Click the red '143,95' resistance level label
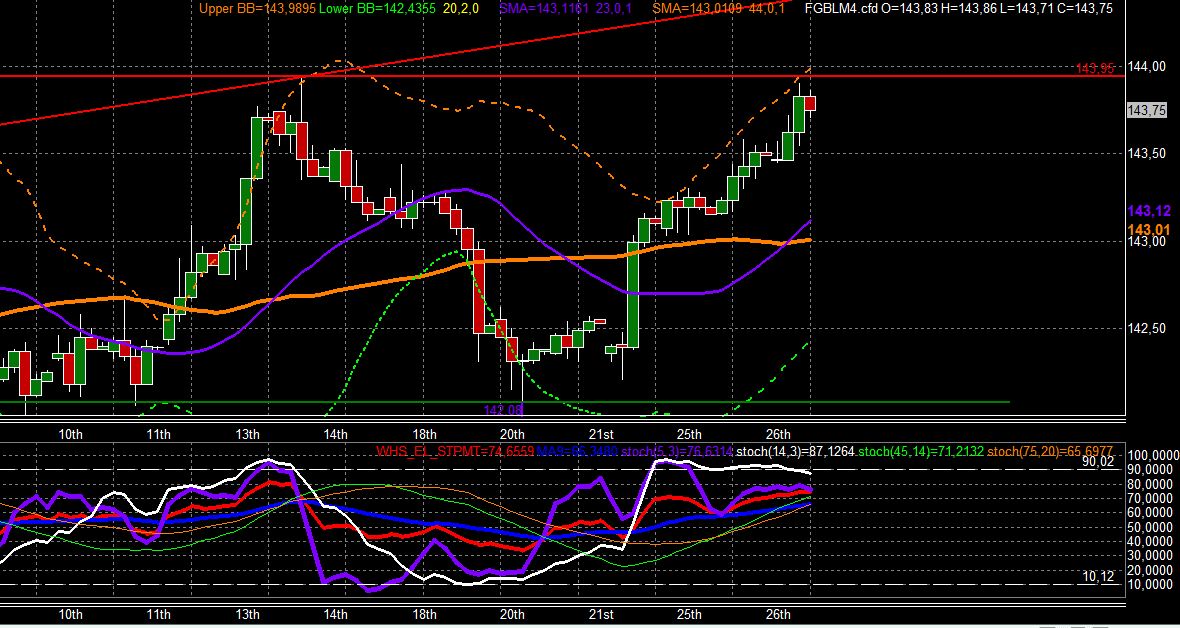This screenshot has height=628, width=1180. click(1095, 69)
